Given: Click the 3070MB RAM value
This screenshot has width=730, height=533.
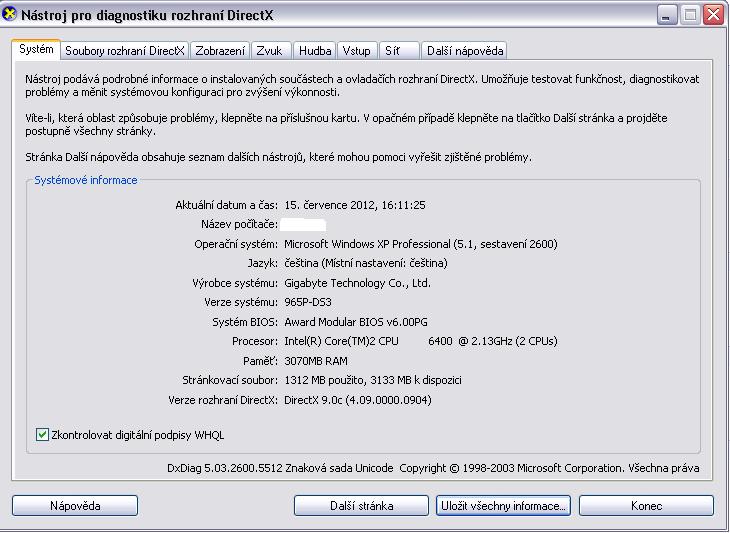Looking at the screenshot, I should [x=316, y=361].
